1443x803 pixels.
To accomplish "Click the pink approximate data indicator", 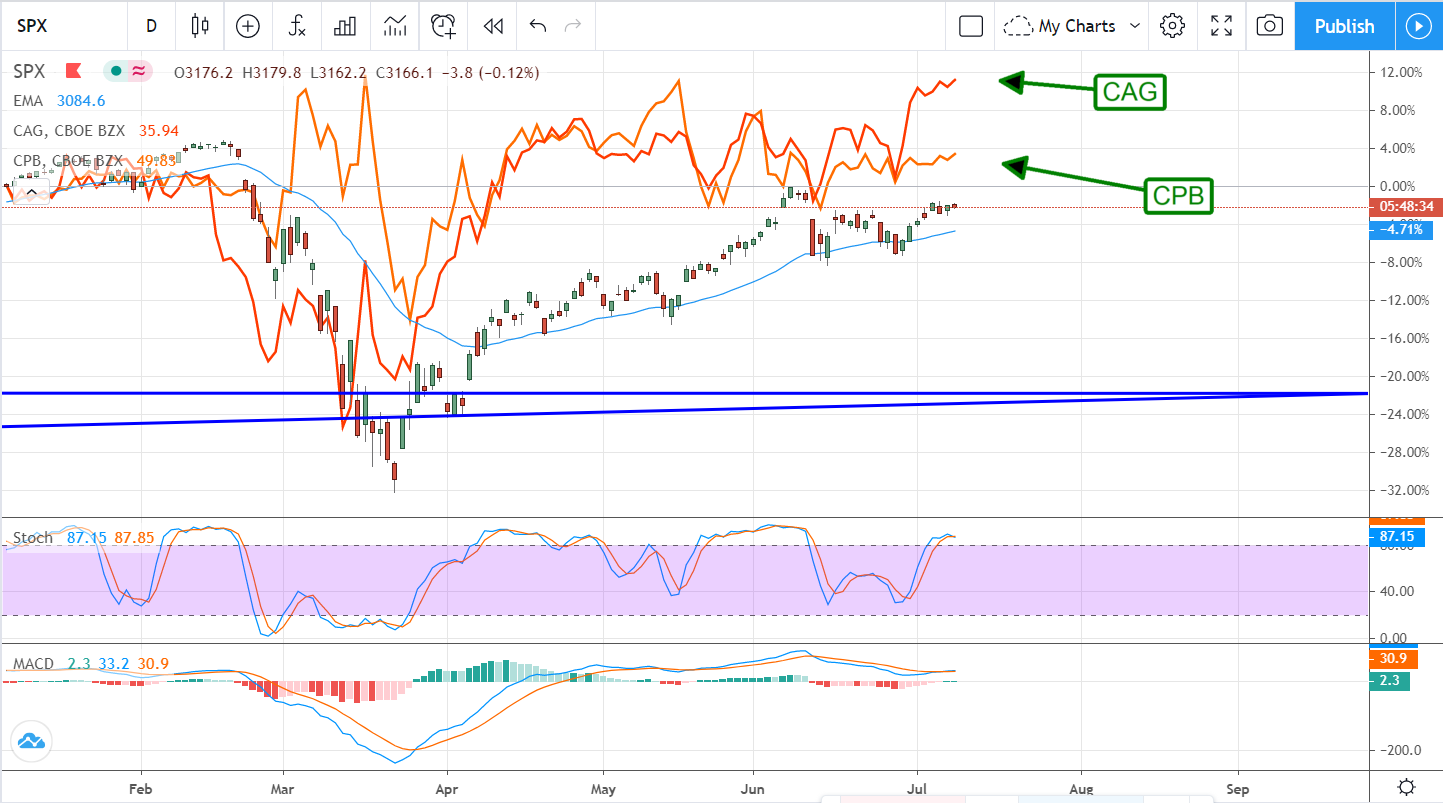I will 140,71.
